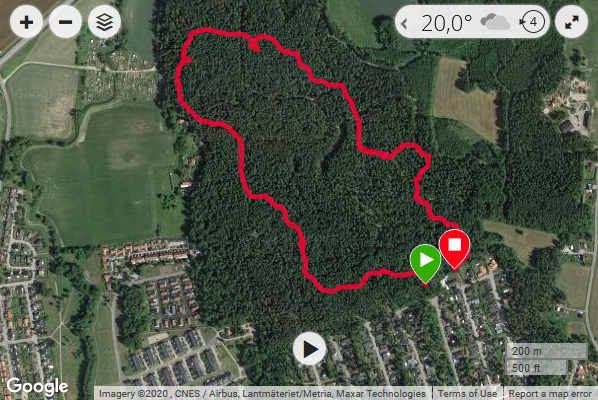The height and width of the screenshot is (400, 598).
Task: Open Google Maps via the Google logo
Action: (x=37, y=386)
